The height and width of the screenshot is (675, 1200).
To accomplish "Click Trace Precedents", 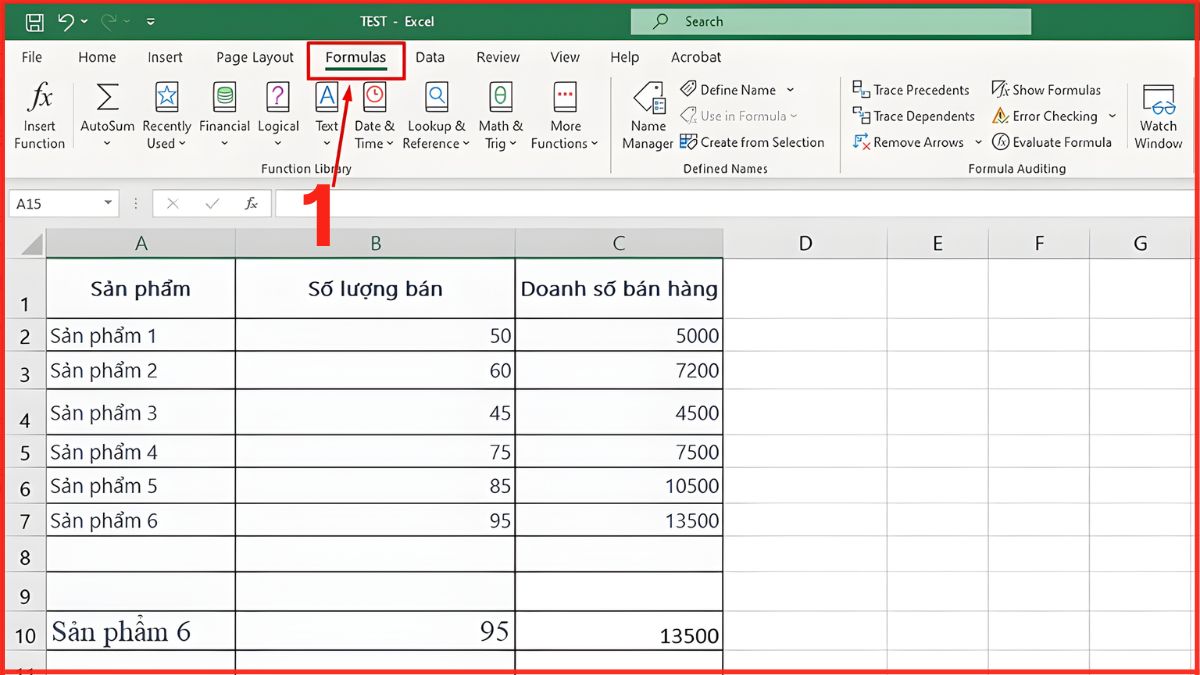I will coord(910,89).
